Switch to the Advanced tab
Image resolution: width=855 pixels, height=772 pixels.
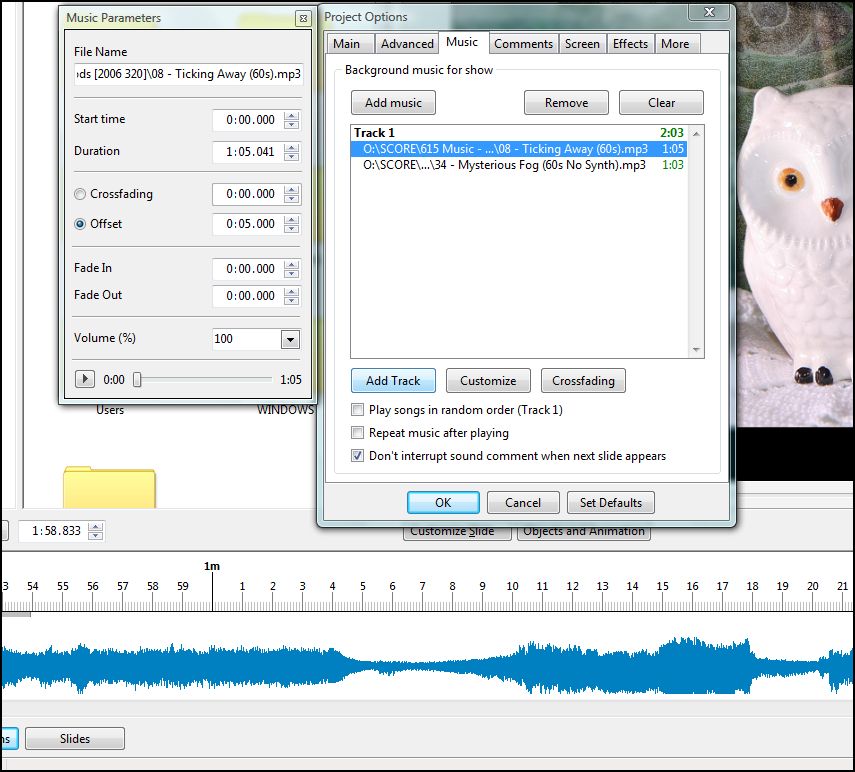pyautogui.click(x=407, y=44)
